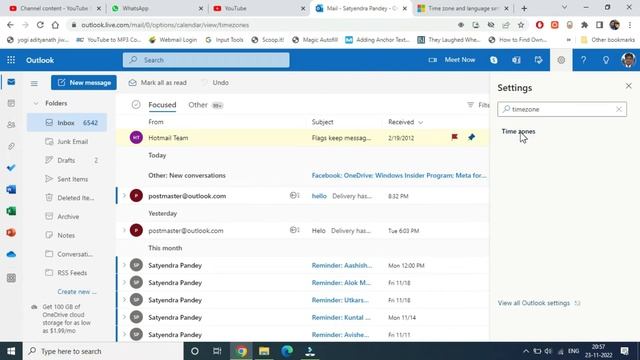Image resolution: width=640 pixels, height=360 pixels.
Task: Open Files attachment icon in left rail
Action: click(11, 146)
